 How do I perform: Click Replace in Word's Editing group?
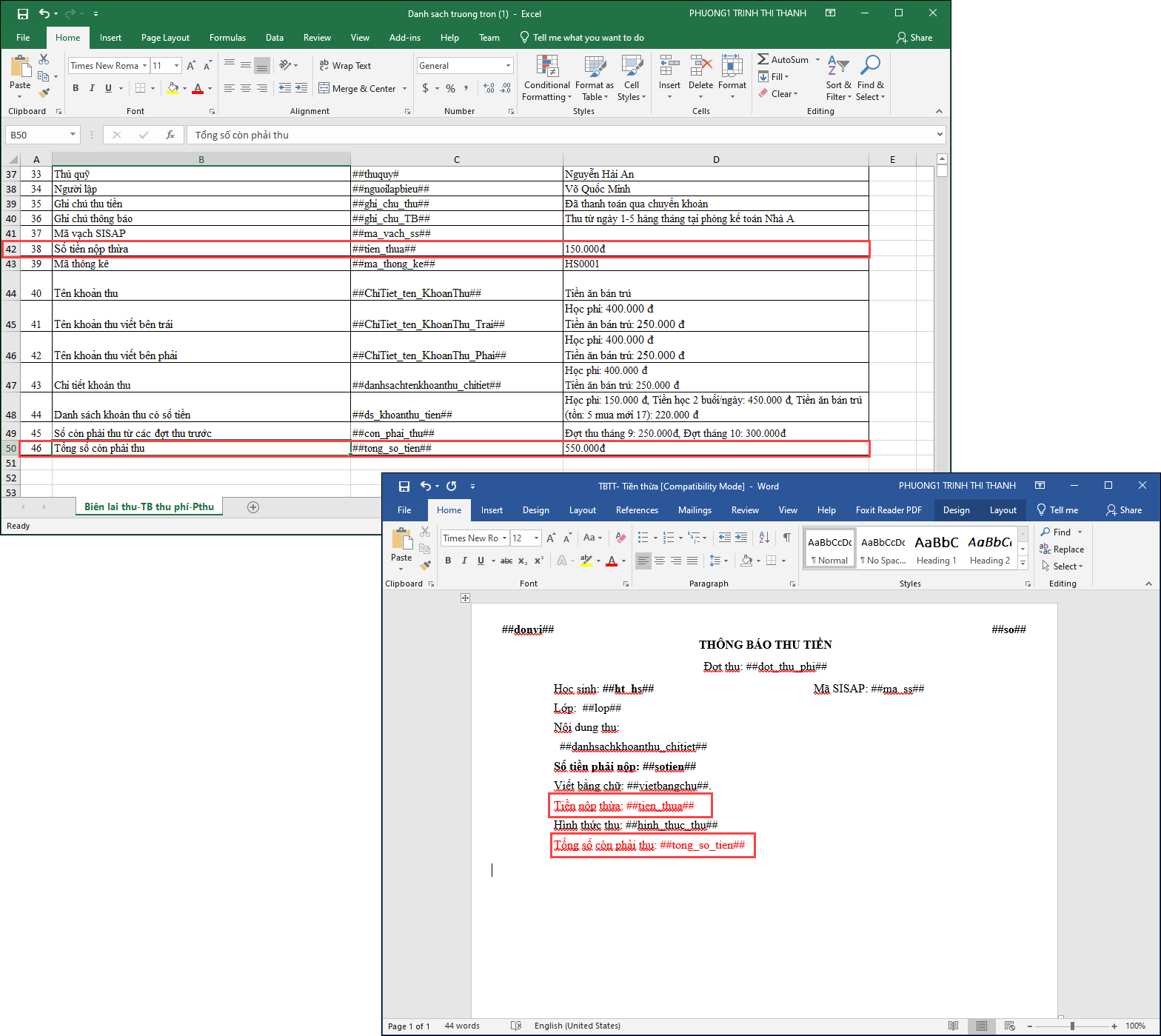coord(1063,549)
